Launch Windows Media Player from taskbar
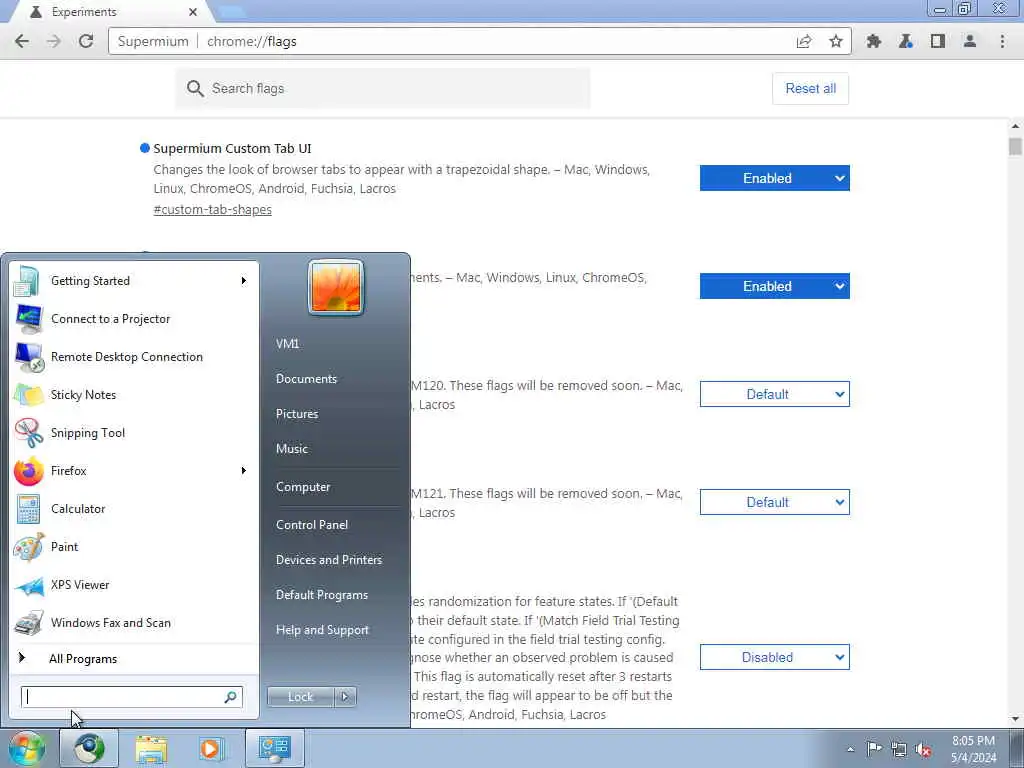1024x768 pixels. [x=212, y=748]
